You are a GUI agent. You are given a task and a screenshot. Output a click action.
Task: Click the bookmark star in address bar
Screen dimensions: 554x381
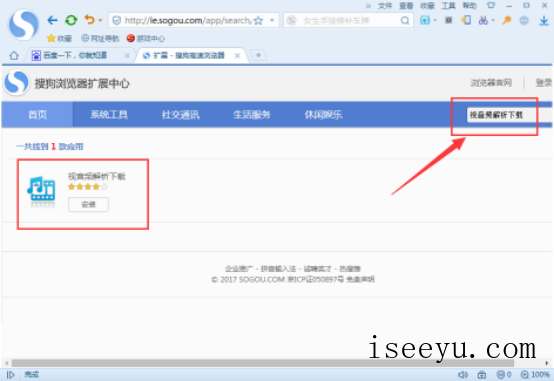259,20
